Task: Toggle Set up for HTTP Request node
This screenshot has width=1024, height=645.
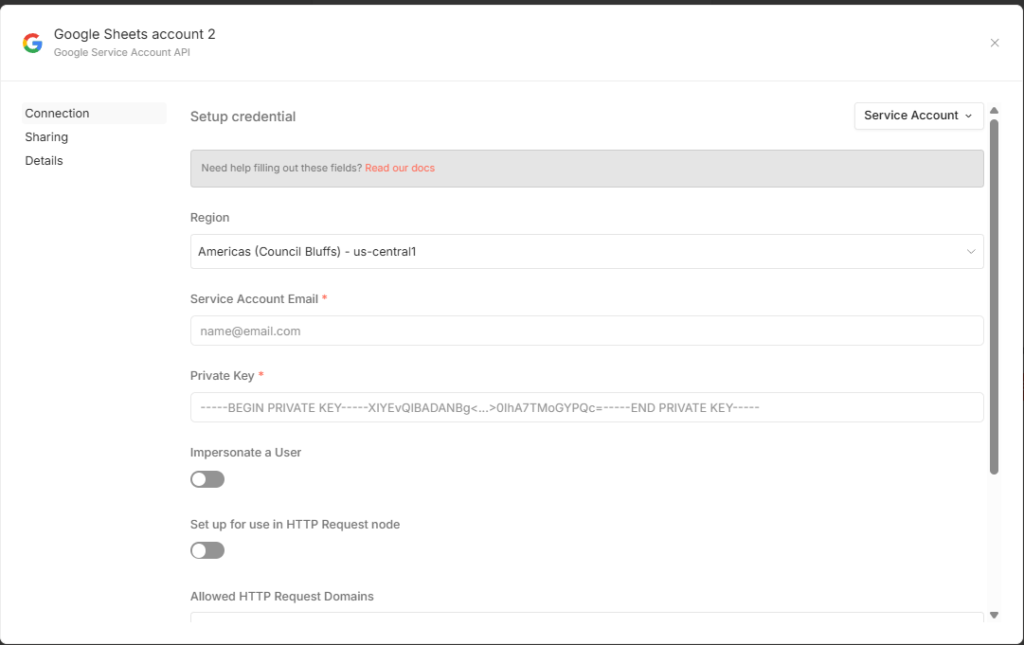Action: [207, 551]
